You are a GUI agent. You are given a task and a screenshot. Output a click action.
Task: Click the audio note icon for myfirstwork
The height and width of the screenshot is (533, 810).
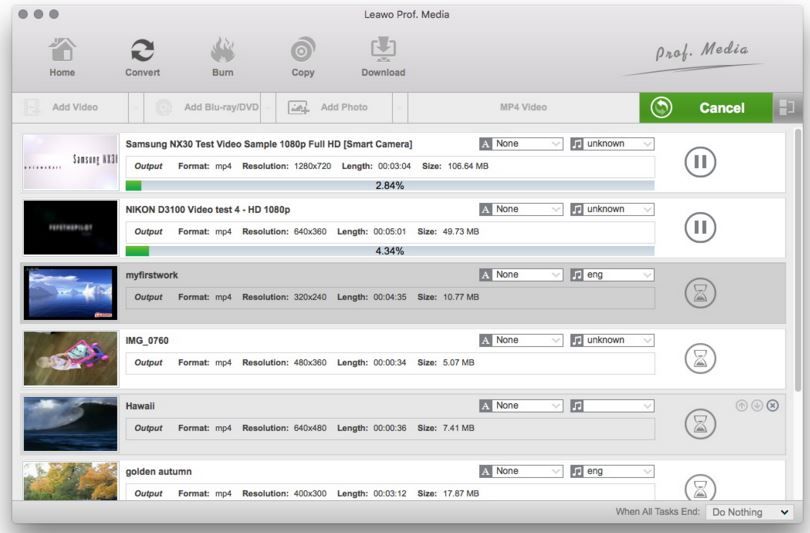[577, 275]
